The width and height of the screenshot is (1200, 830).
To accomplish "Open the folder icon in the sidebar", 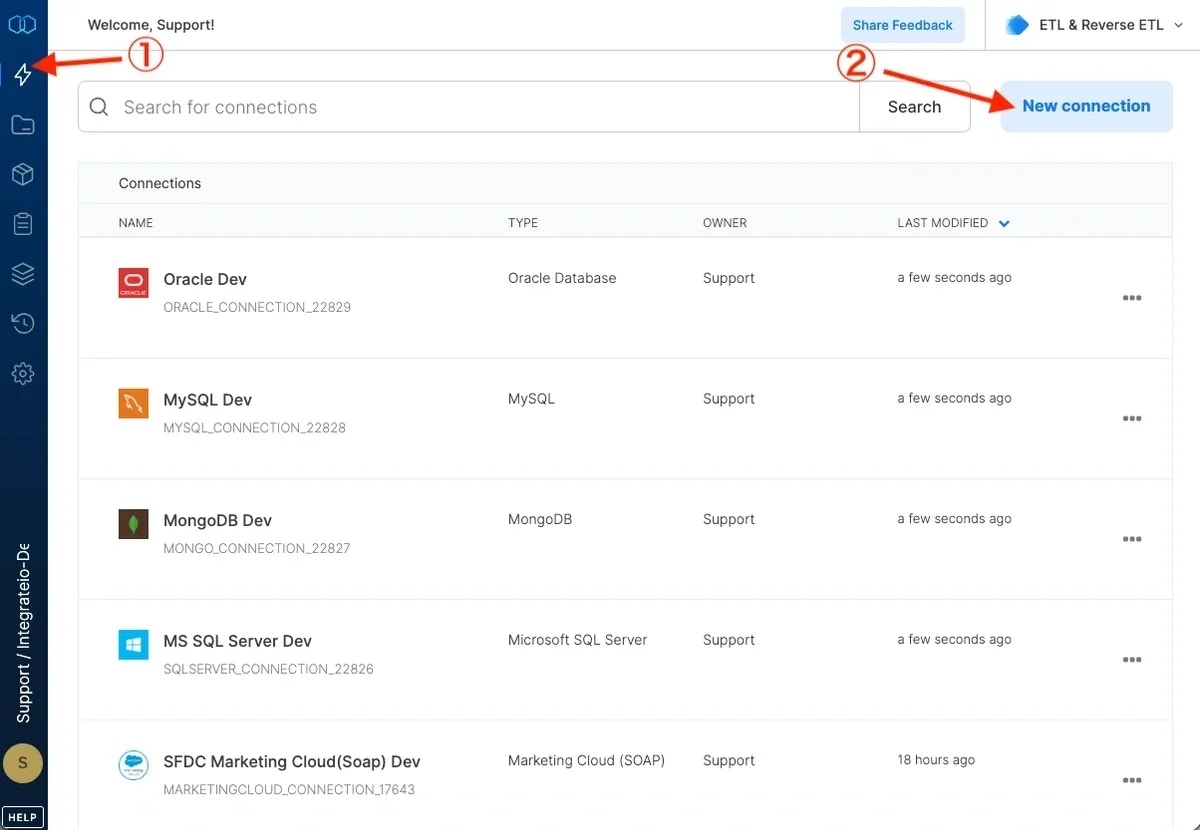I will pos(23,125).
